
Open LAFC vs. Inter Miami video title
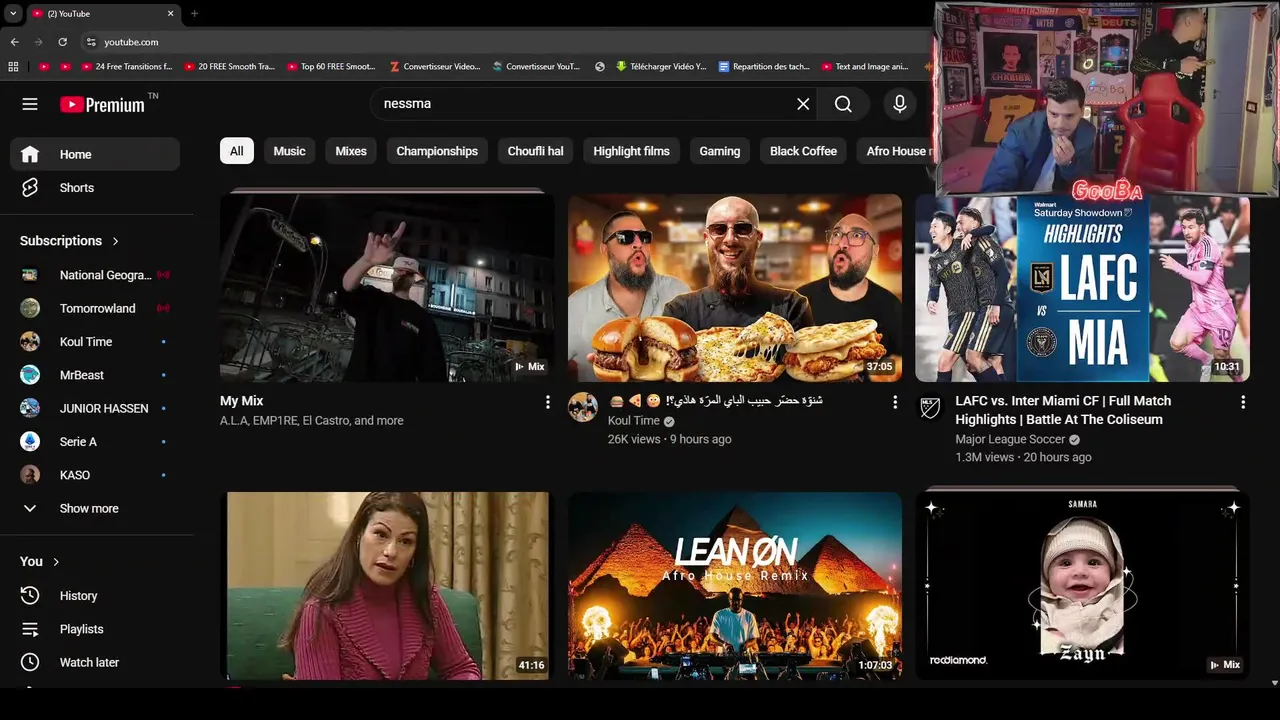[1063, 410]
